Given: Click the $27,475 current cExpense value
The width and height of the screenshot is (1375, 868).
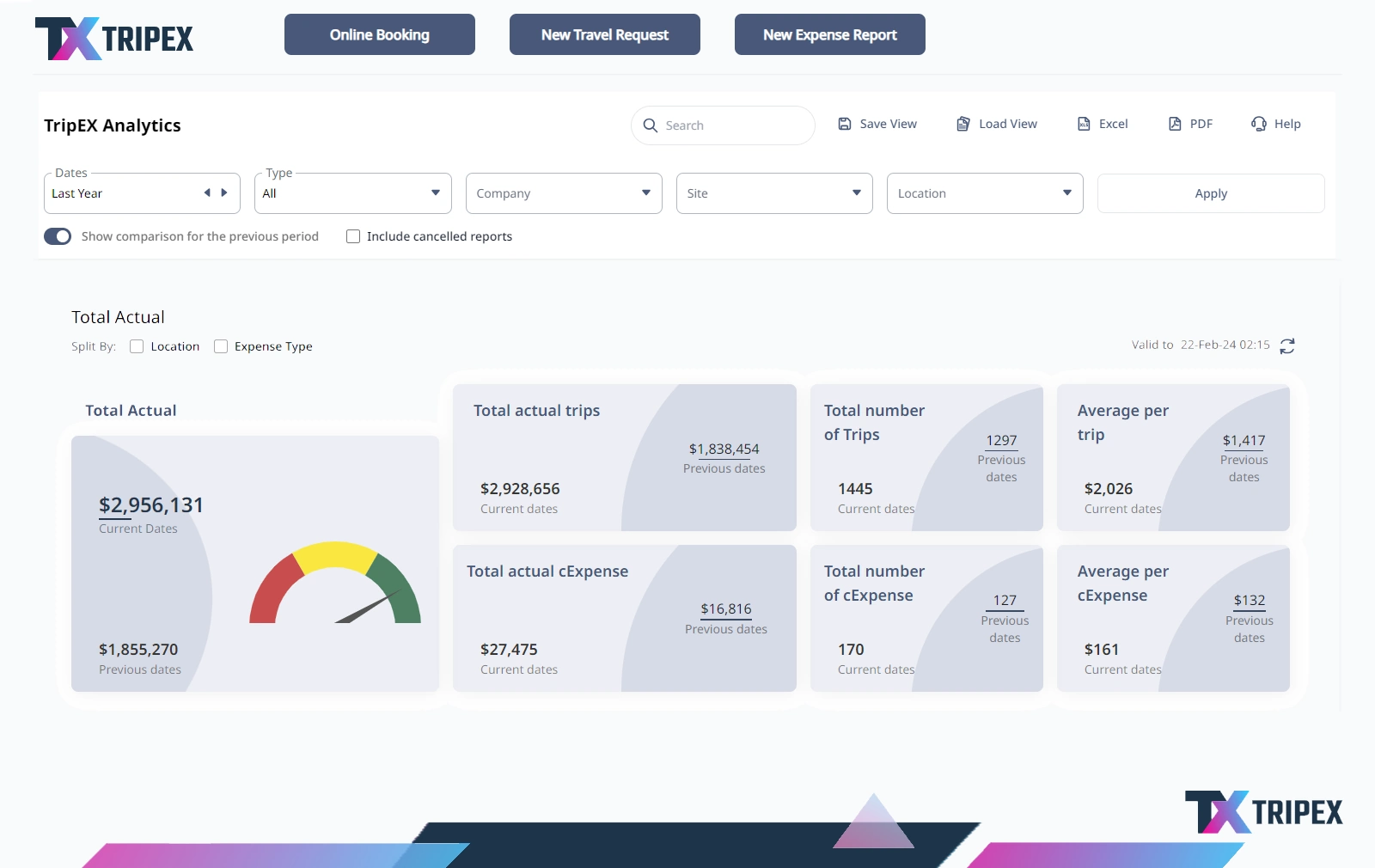Looking at the screenshot, I should click(x=509, y=650).
